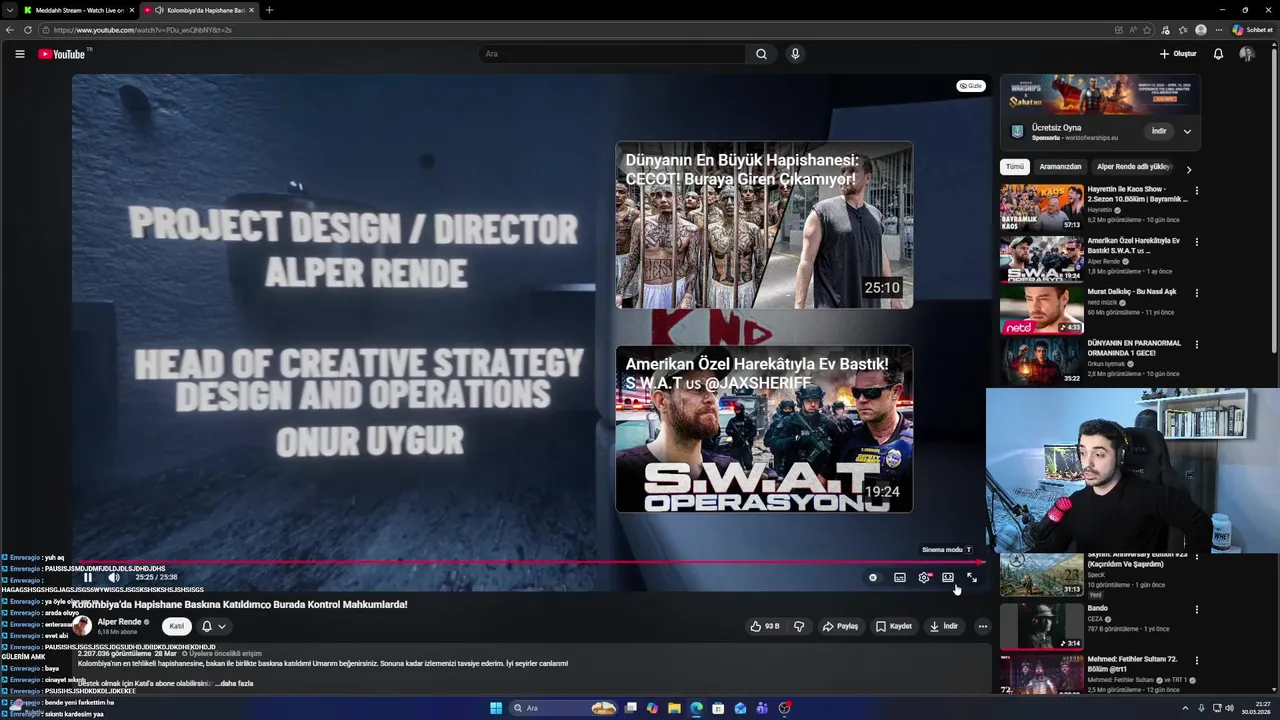Image resolution: width=1280 pixels, height=720 pixels.
Task: Select the Aramanızdan filter chip
Action: point(1060,167)
